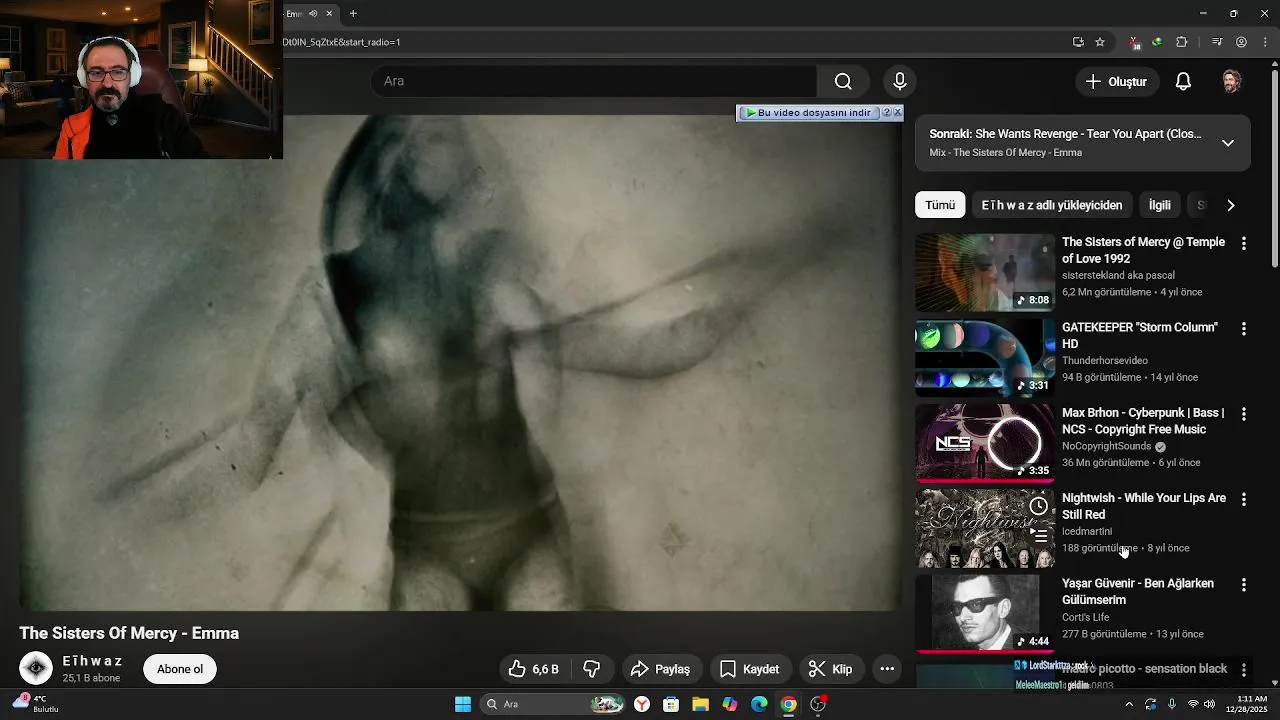Open options menu for Temple of Love 1992

pyautogui.click(x=1244, y=243)
